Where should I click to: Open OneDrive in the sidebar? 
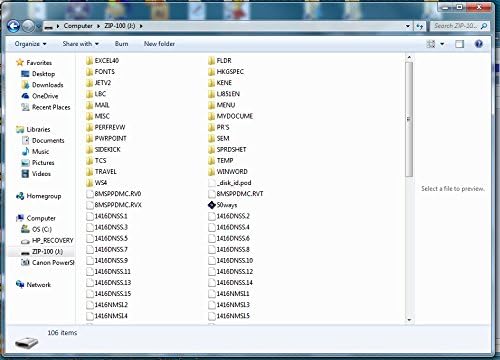click(x=45, y=96)
